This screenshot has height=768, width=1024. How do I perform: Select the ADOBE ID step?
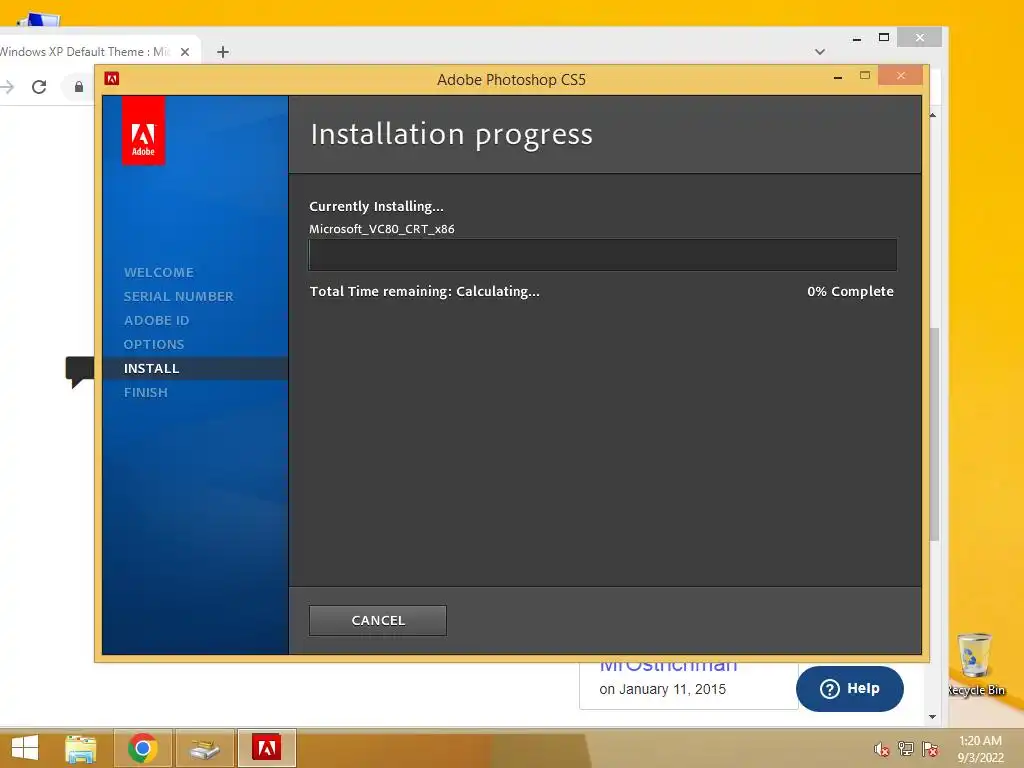[157, 321]
